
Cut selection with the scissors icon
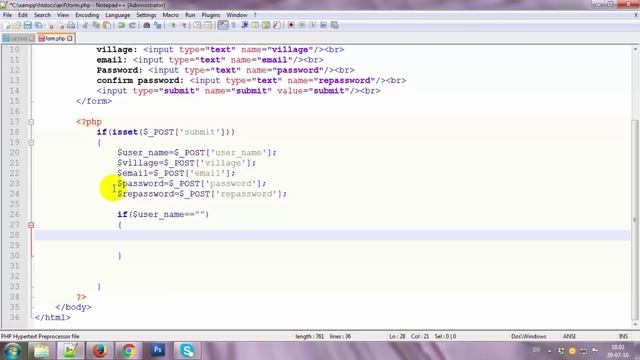click(x=85, y=25)
